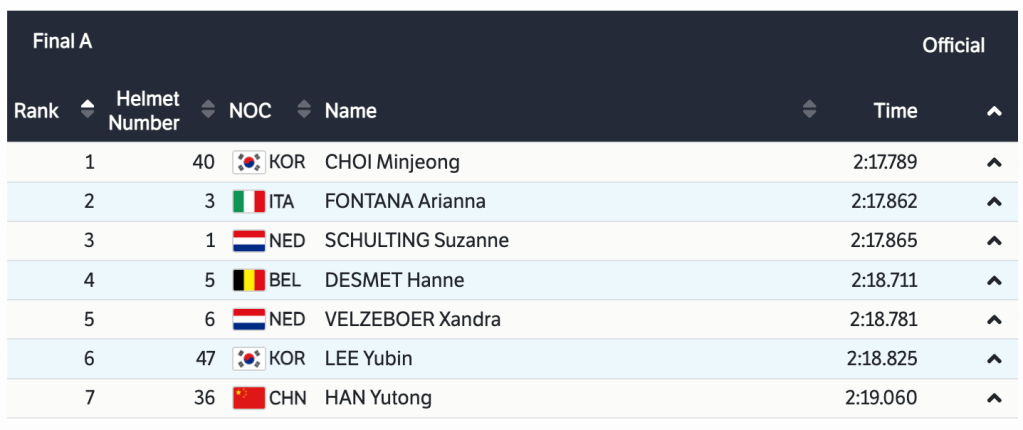Sort table by Rank column arrows

coord(88,110)
